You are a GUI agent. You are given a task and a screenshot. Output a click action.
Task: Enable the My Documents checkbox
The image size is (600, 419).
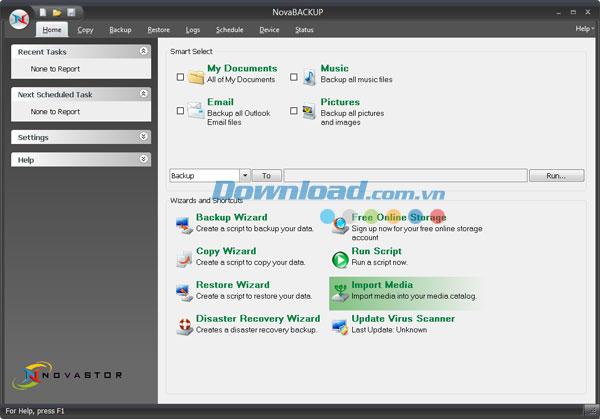[x=180, y=77]
